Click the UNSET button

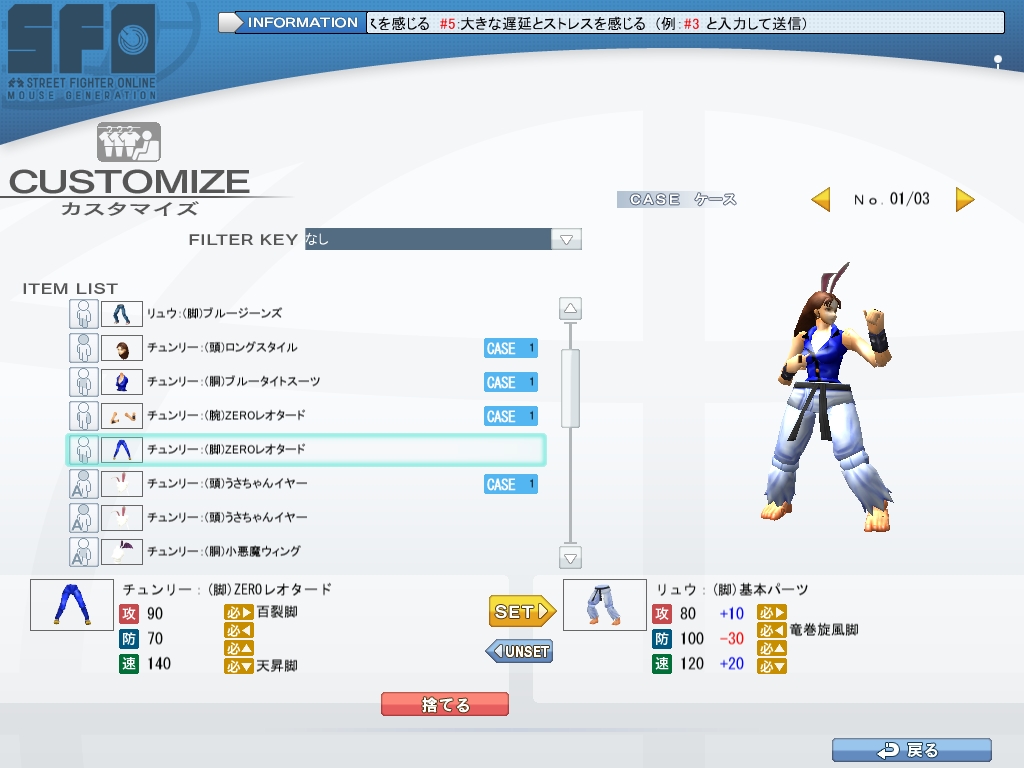pyautogui.click(x=520, y=651)
